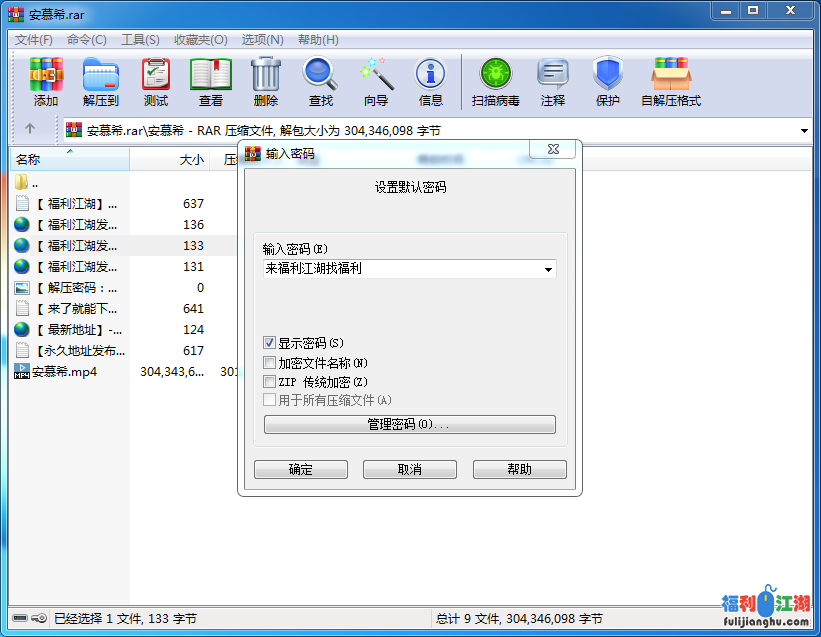
Task: Click the 删除 (Delete) toolbar icon
Action: tap(264, 80)
